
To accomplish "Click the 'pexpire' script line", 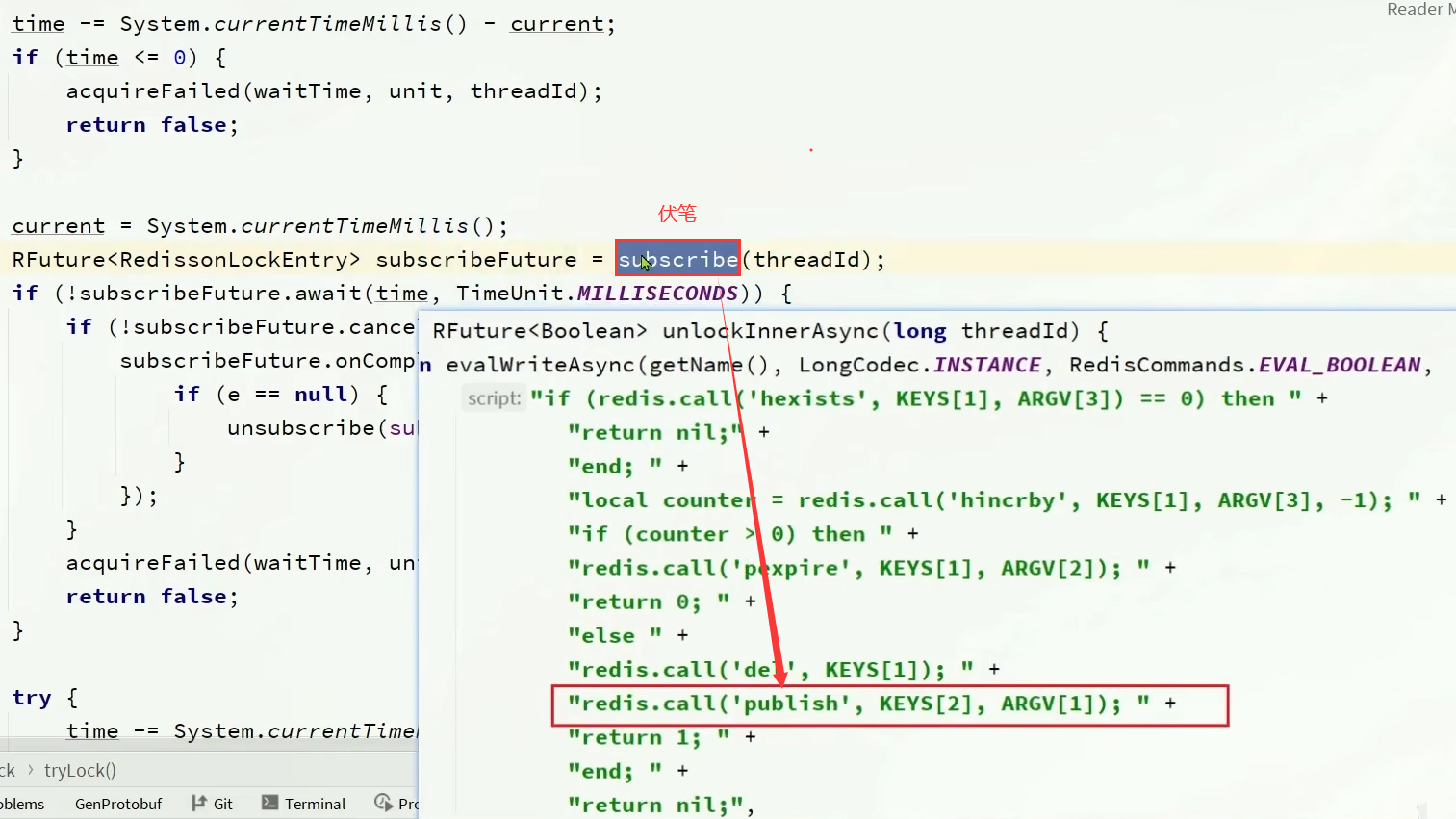I will point(872,568).
